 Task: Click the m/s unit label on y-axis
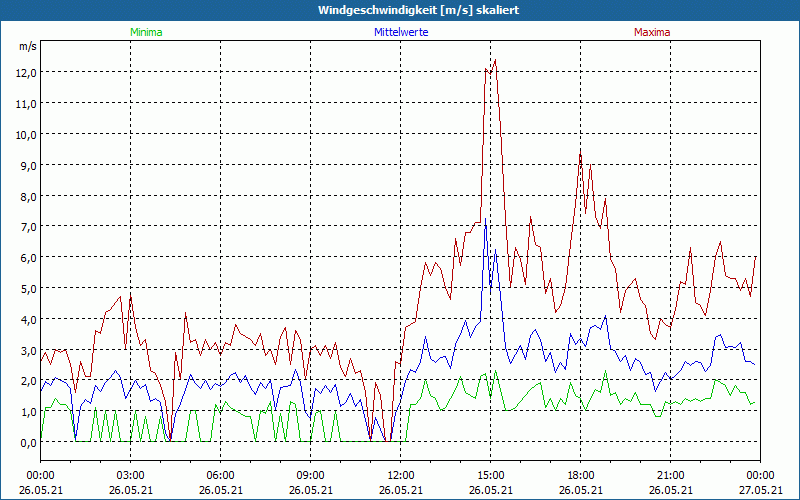tap(27, 46)
